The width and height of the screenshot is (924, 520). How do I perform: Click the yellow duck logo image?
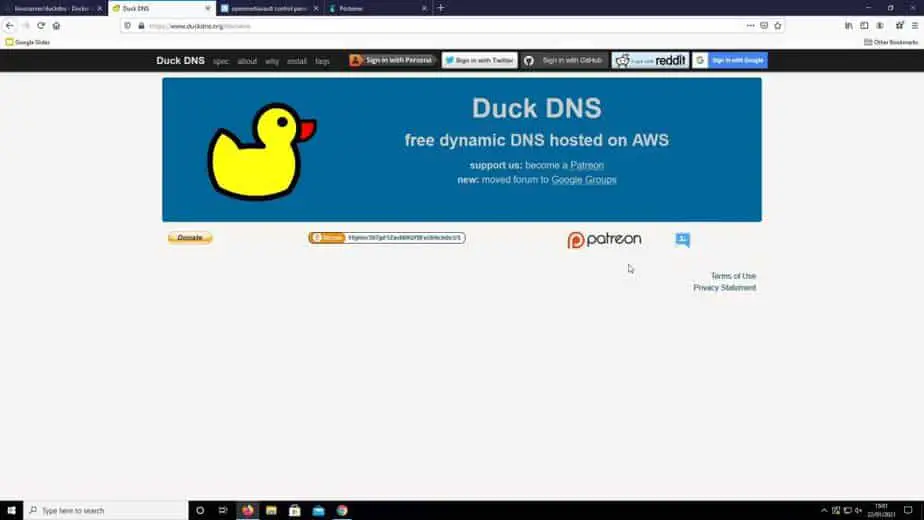click(260, 152)
